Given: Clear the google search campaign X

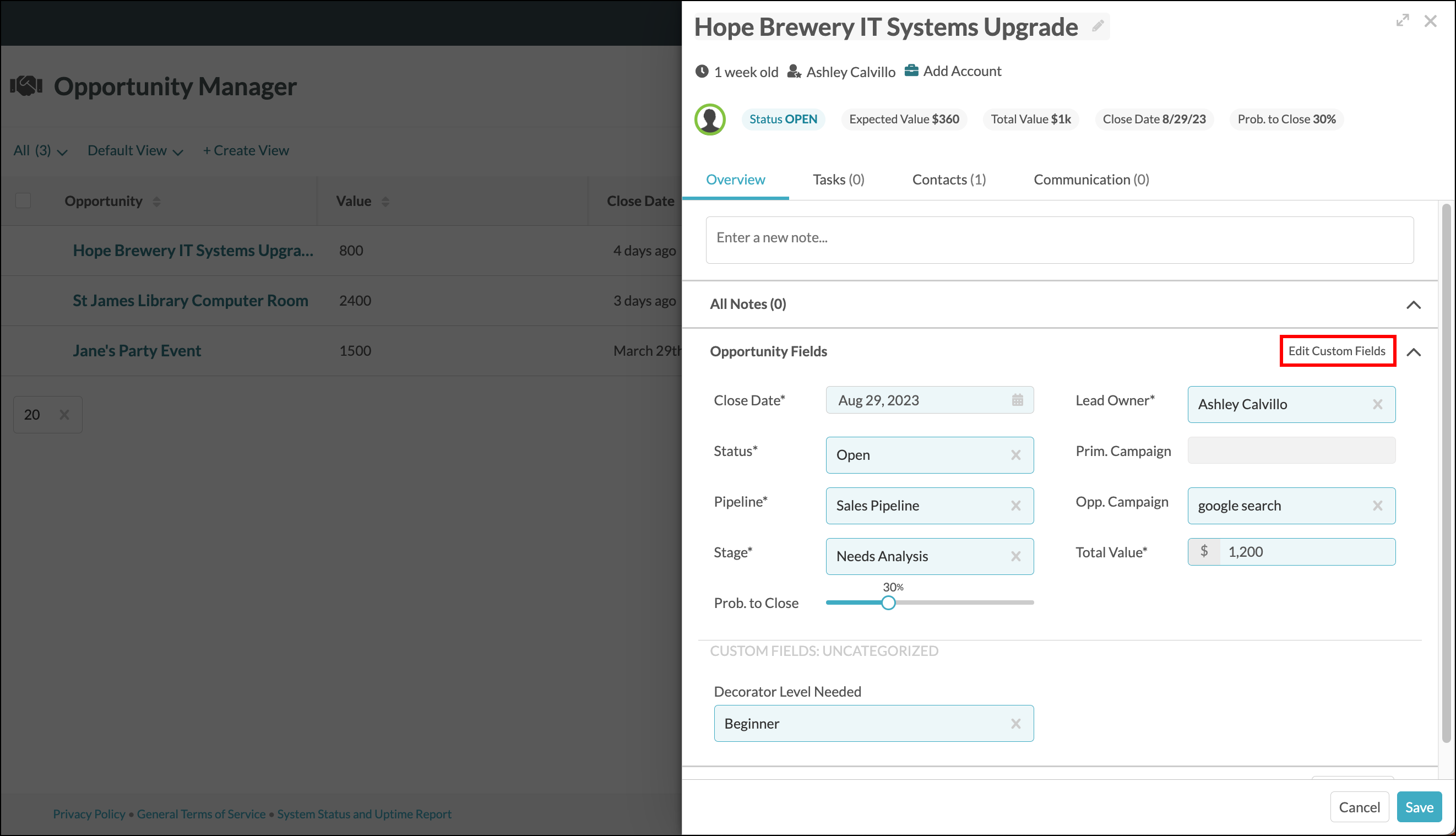Looking at the screenshot, I should pyautogui.click(x=1377, y=506).
